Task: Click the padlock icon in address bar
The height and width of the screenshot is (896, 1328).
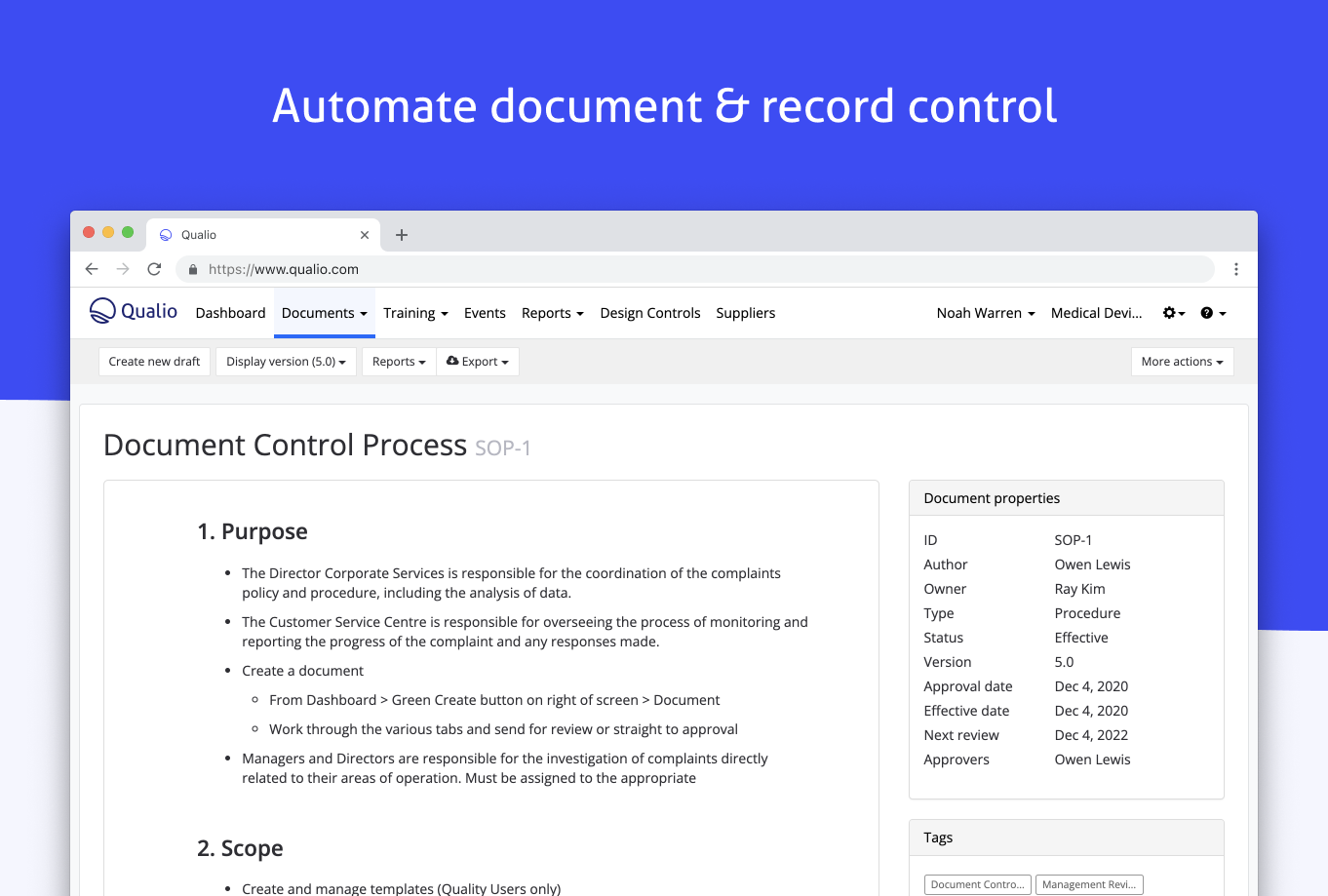Action: (193, 269)
